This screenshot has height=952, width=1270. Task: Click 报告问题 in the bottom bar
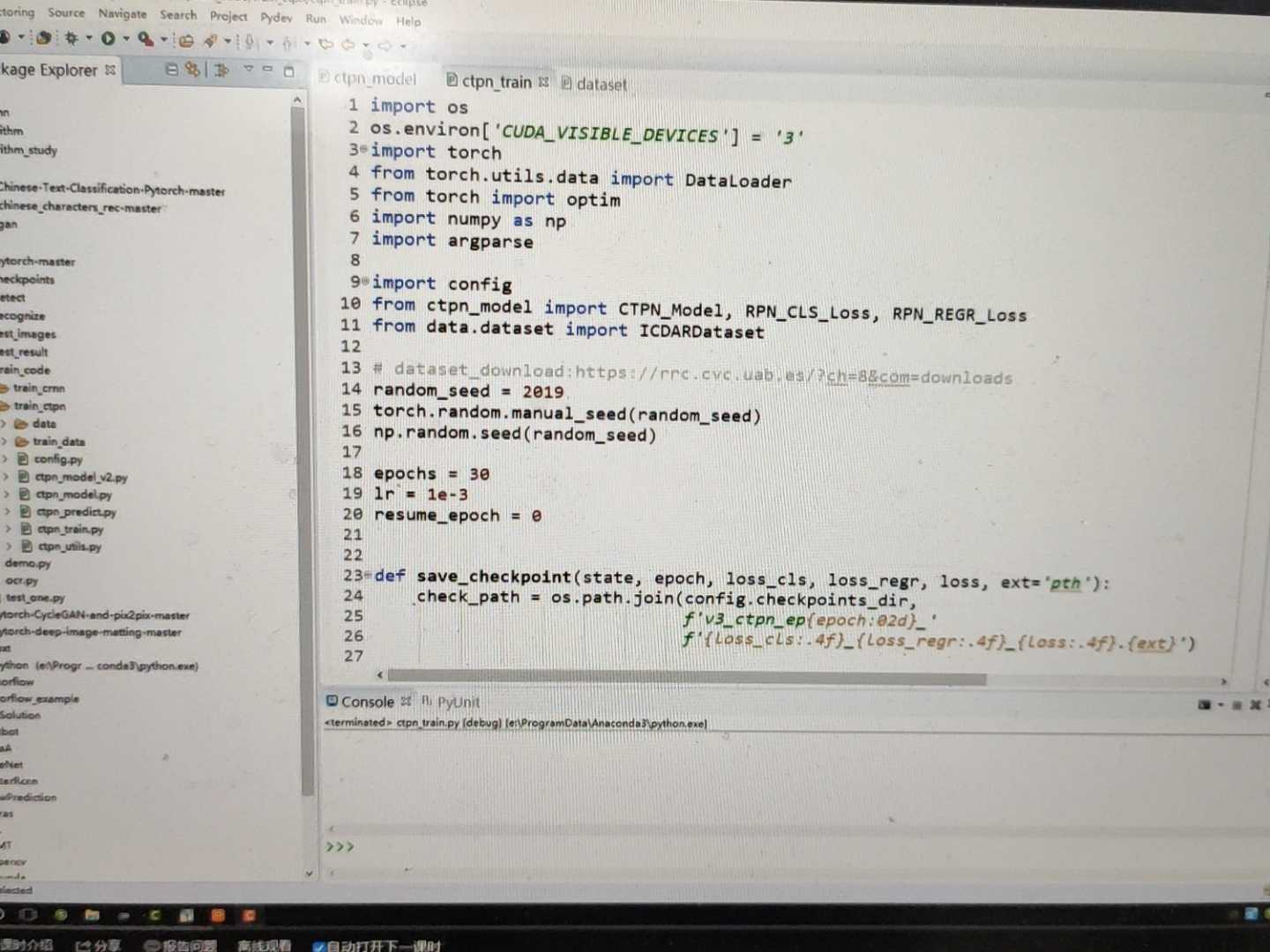[x=180, y=945]
